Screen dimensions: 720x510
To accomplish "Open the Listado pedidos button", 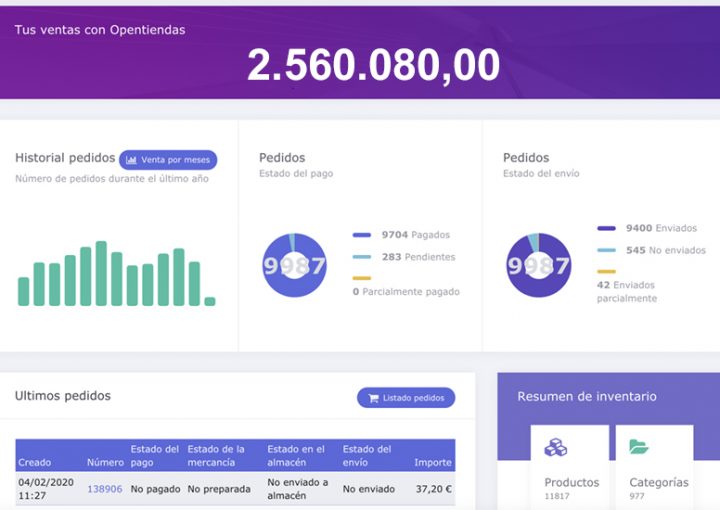I will 406,398.
